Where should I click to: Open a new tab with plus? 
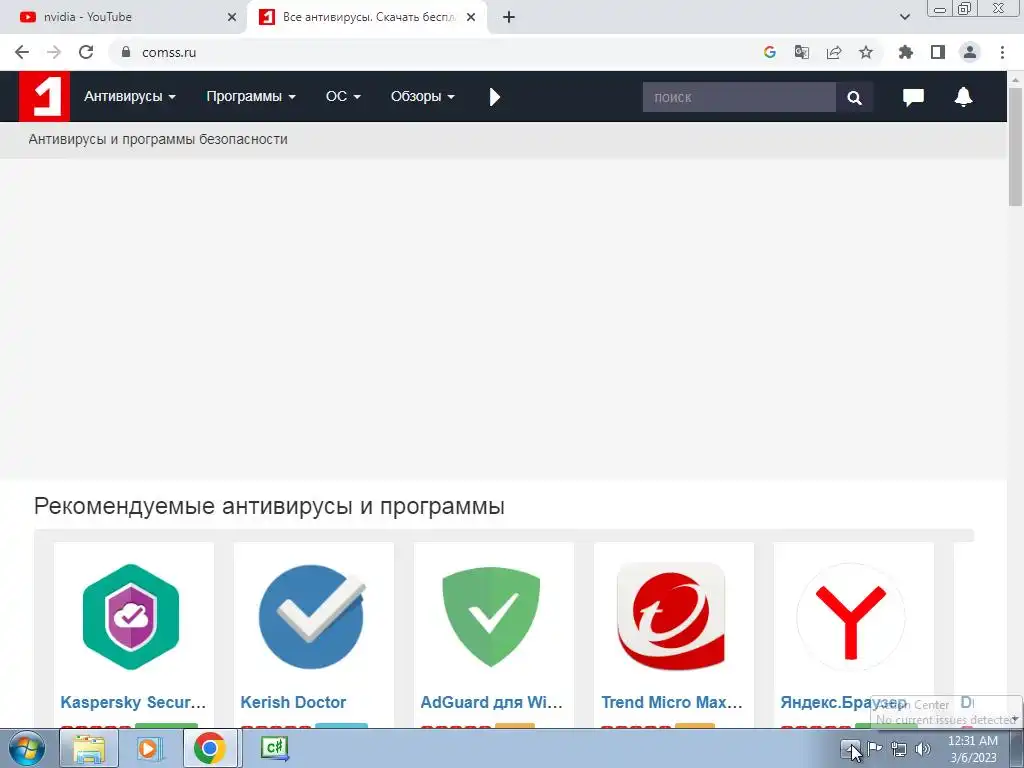pyautogui.click(x=509, y=17)
